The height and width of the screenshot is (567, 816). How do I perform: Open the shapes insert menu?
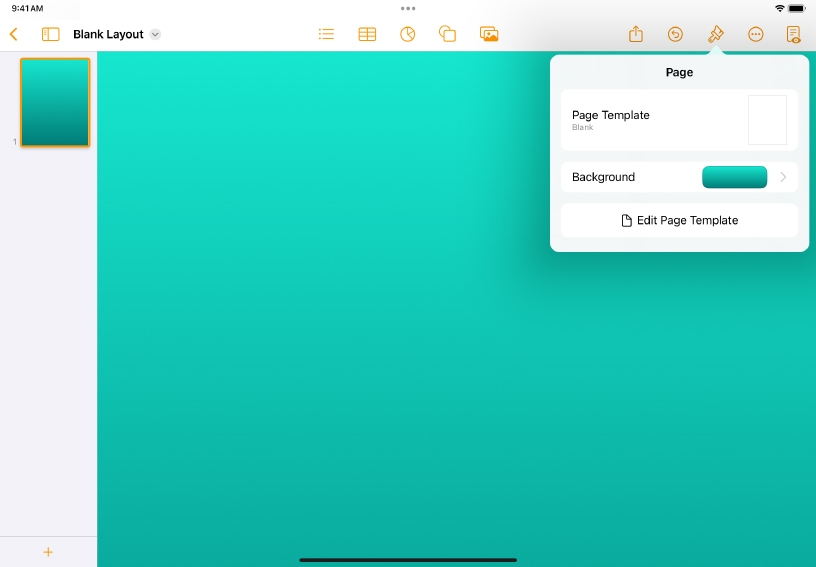448,34
